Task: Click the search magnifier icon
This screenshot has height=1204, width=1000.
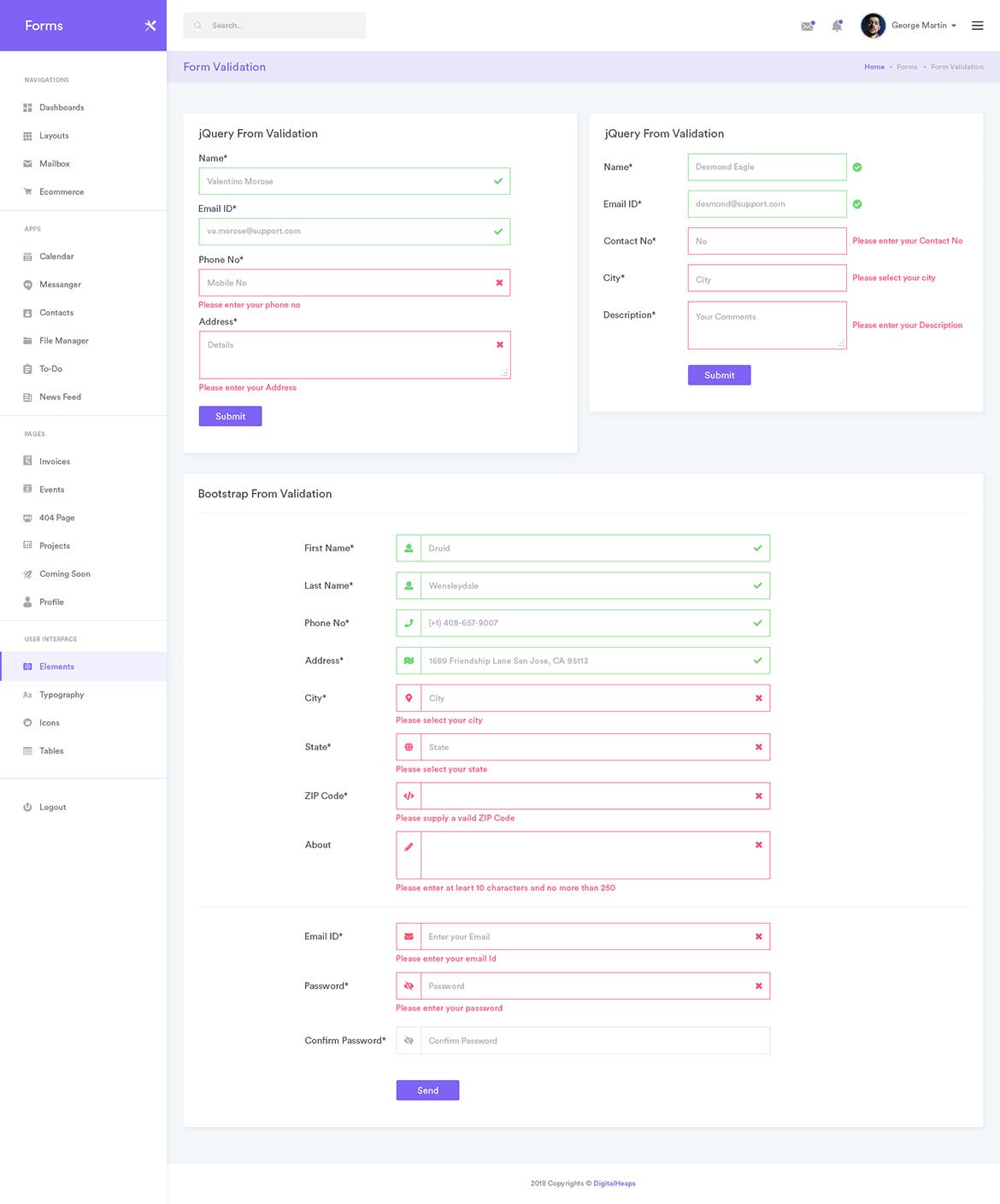Action: point(197,25)
